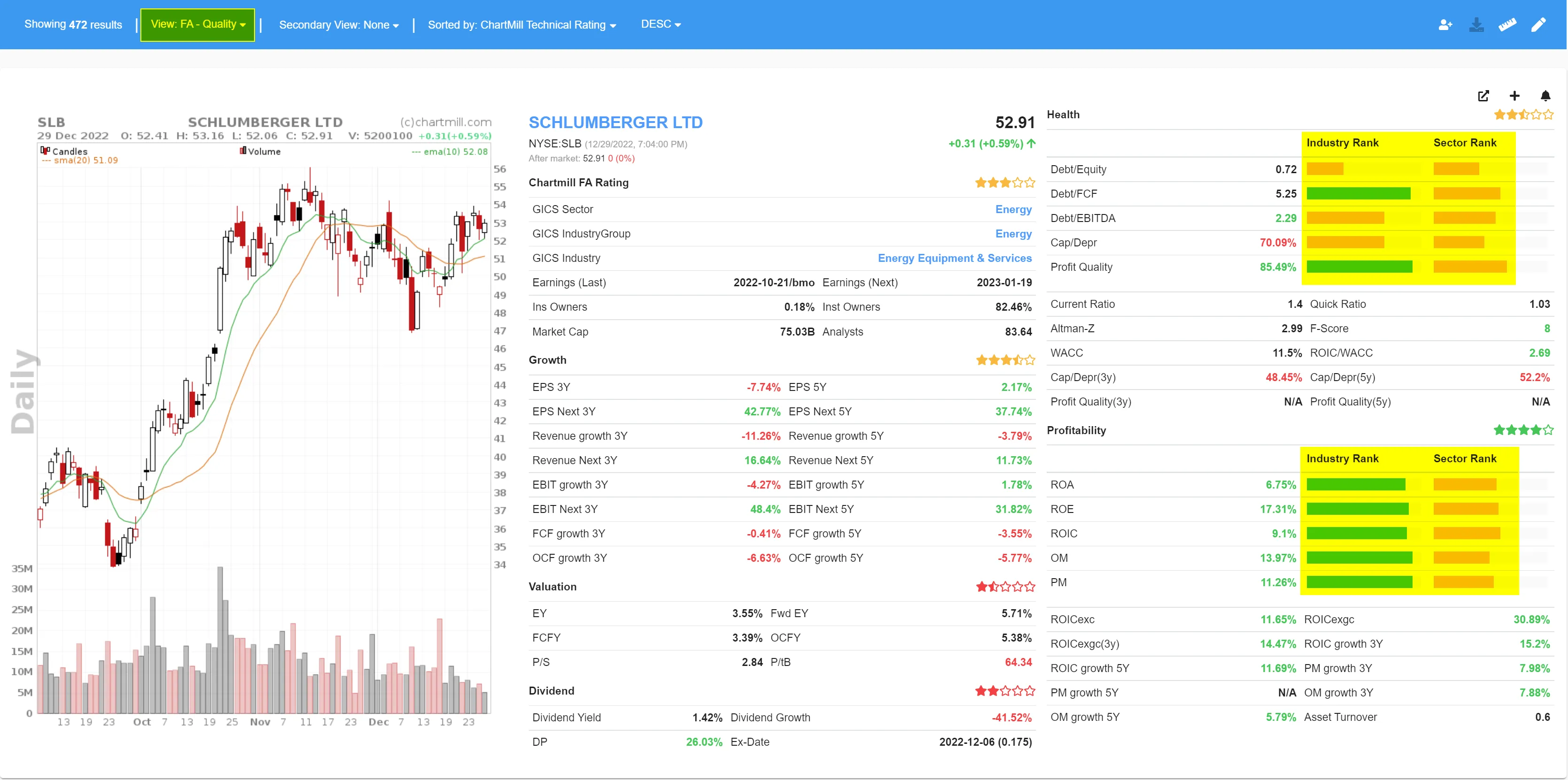The width and height of the screenshot is (1568, 780).
Task: Click the Revenue growth 3Y value -11.26%
Action: (x=760, y=436)
